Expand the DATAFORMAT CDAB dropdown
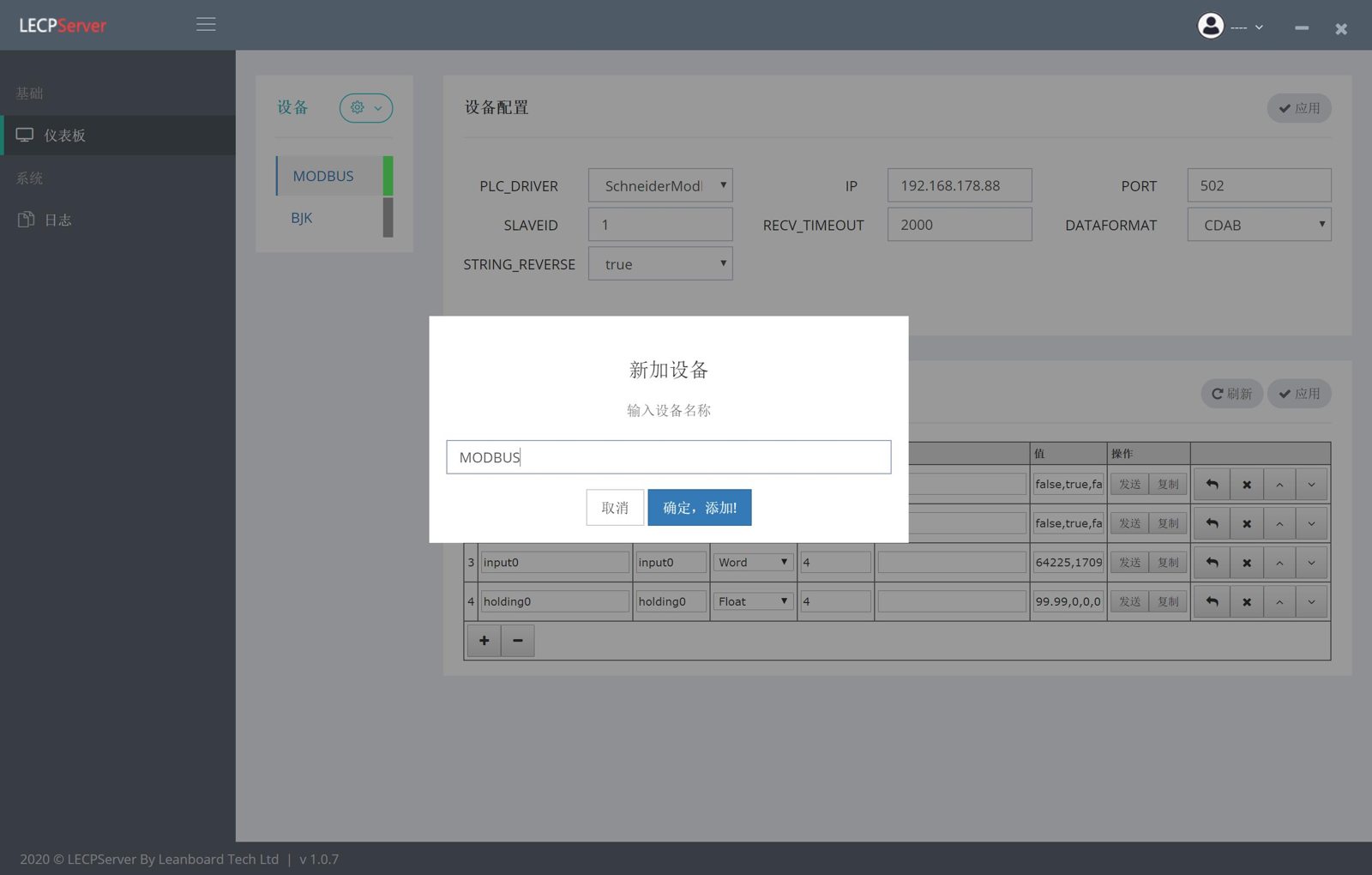Screen dimensions: 1372x875 (x=1259, y=225)
